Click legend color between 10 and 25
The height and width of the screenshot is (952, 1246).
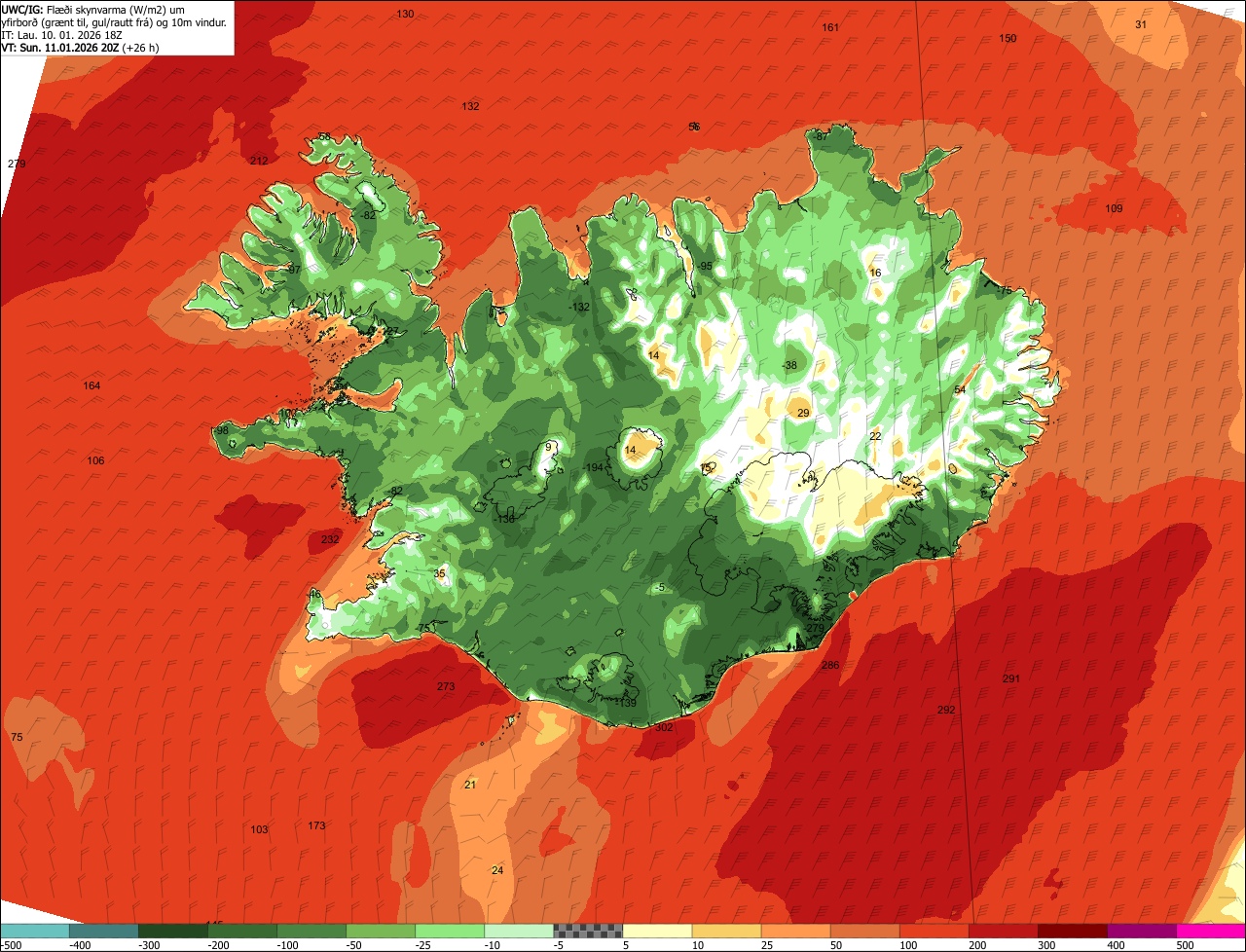point(726,931)
